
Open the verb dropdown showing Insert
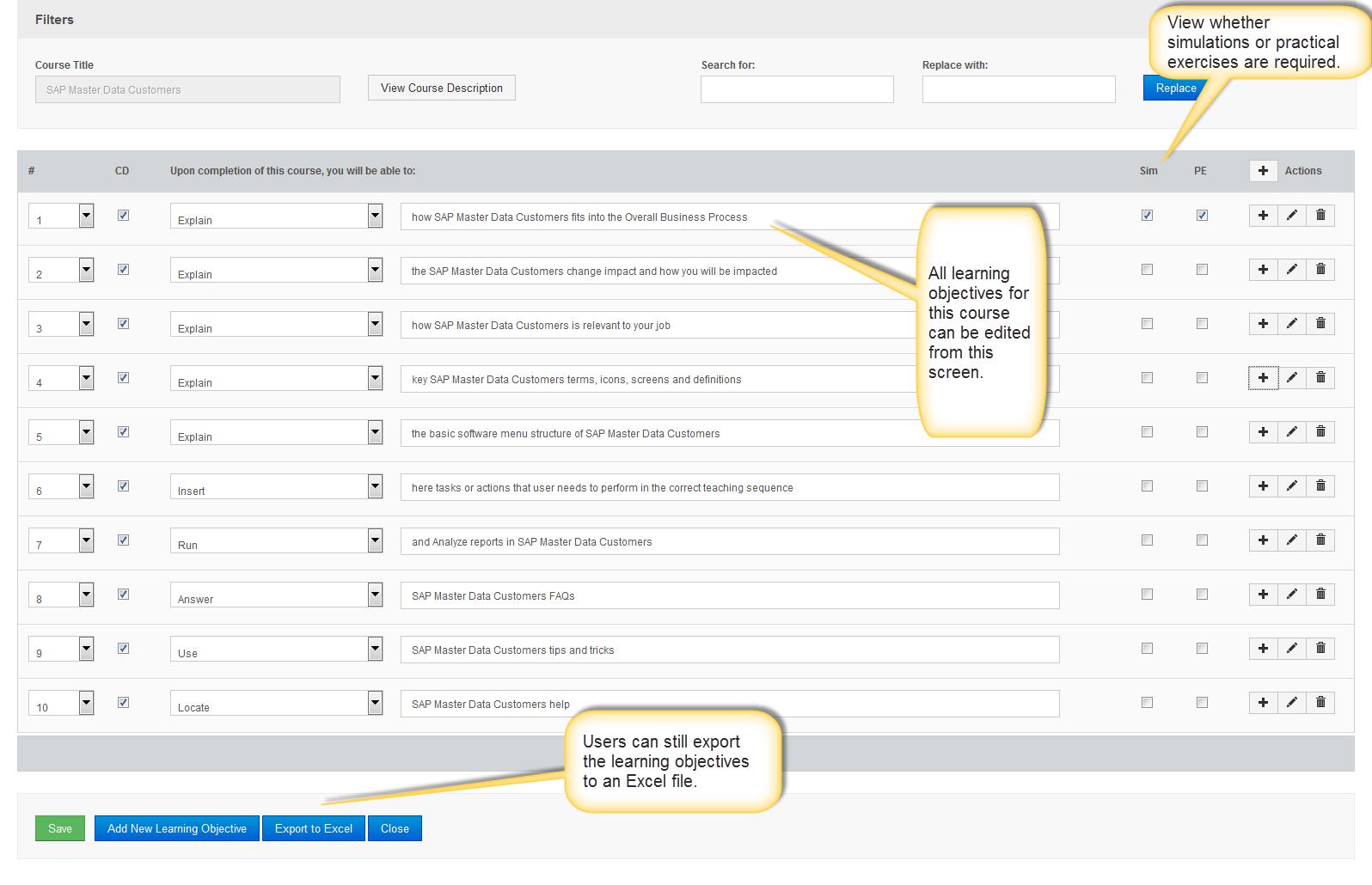276,486
